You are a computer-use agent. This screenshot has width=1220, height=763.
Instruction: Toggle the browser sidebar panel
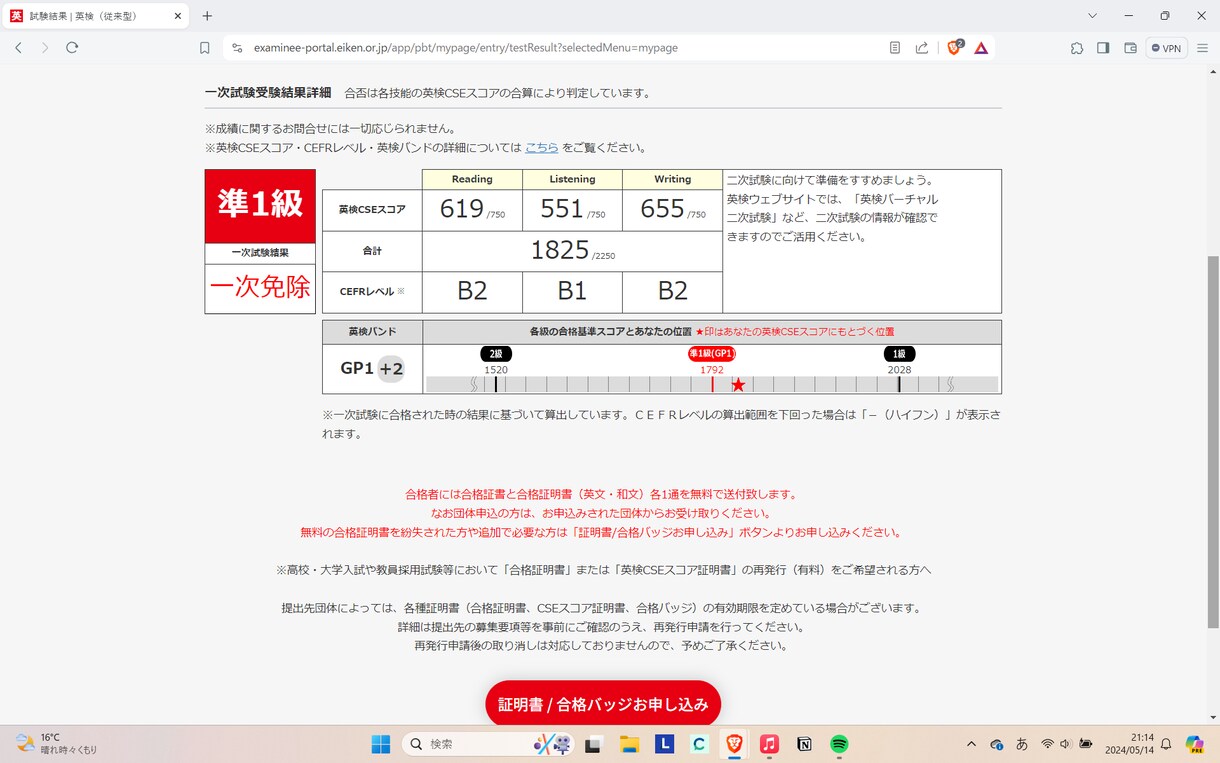tap(1104, 47)
